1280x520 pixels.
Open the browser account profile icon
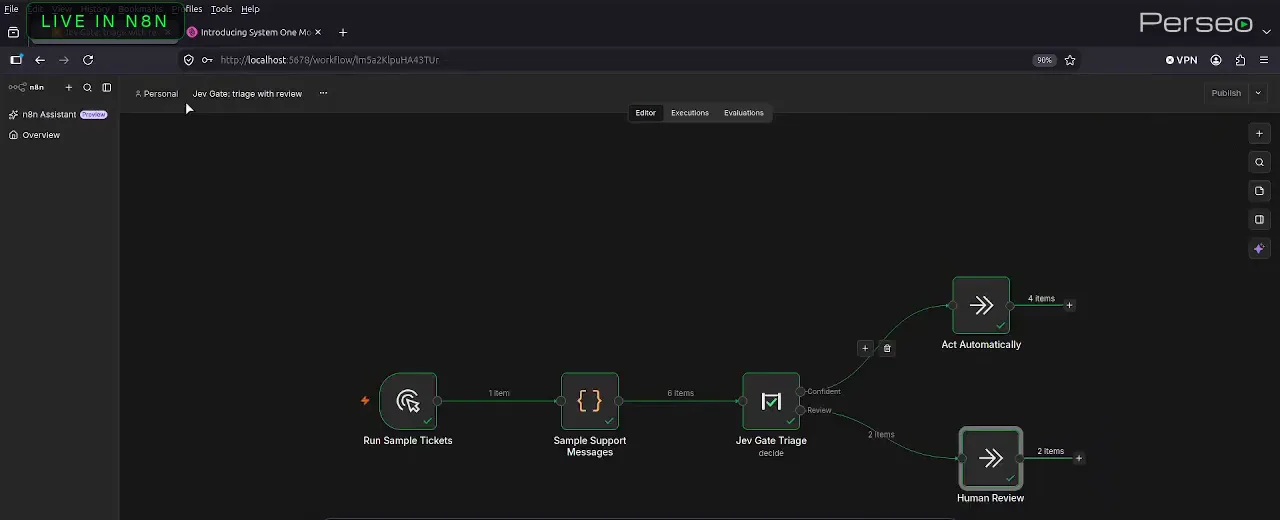click(1216, 60)
